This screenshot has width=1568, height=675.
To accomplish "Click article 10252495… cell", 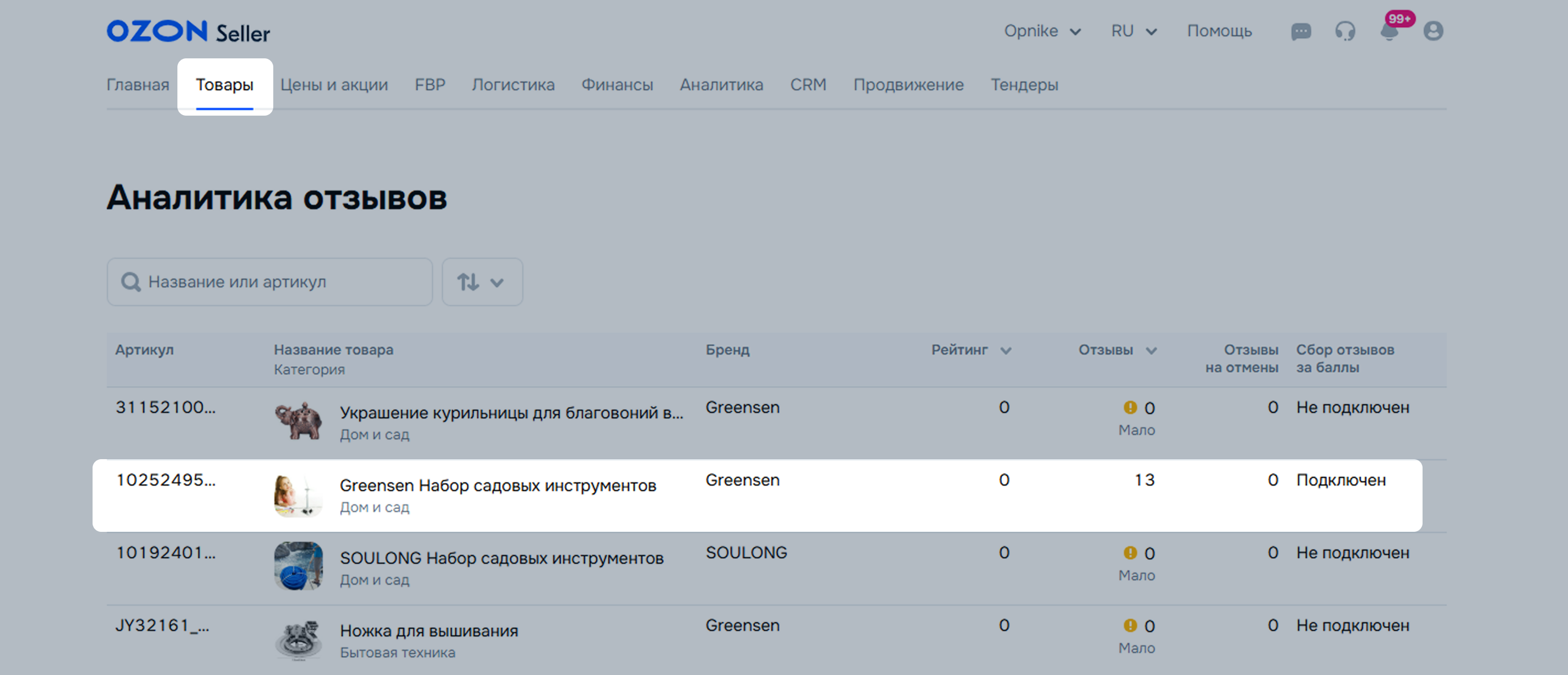I will (x=166, y=480).
